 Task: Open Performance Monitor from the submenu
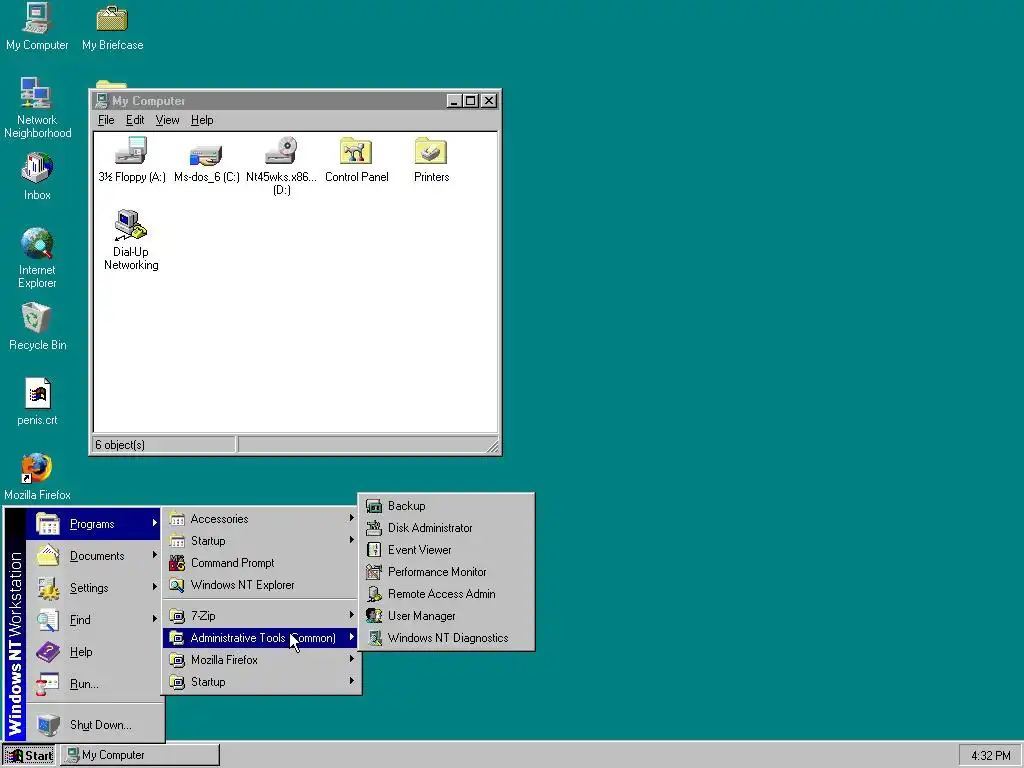(x=447, y=572)
